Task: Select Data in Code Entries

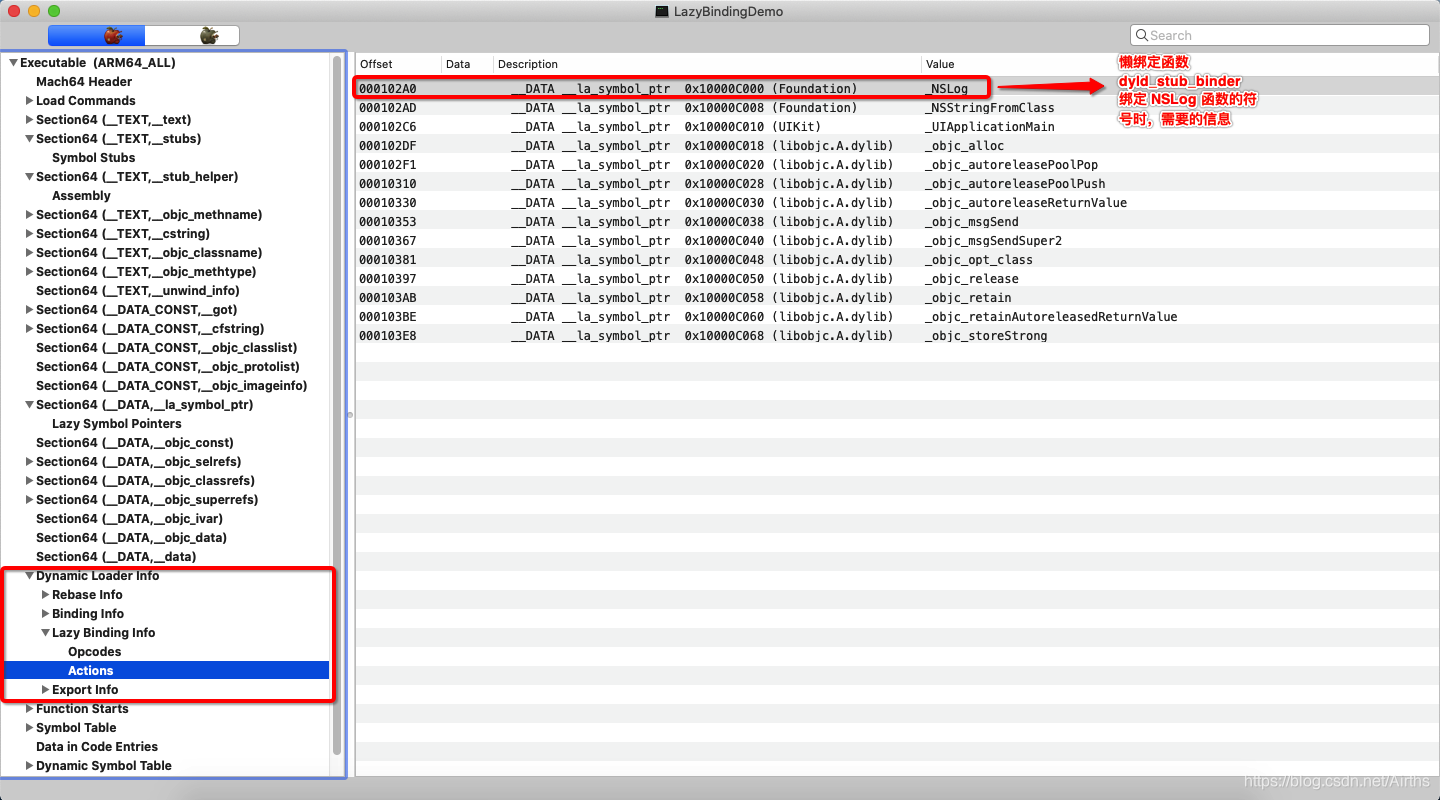Action: pyautogui.click(x=97, y=747)
